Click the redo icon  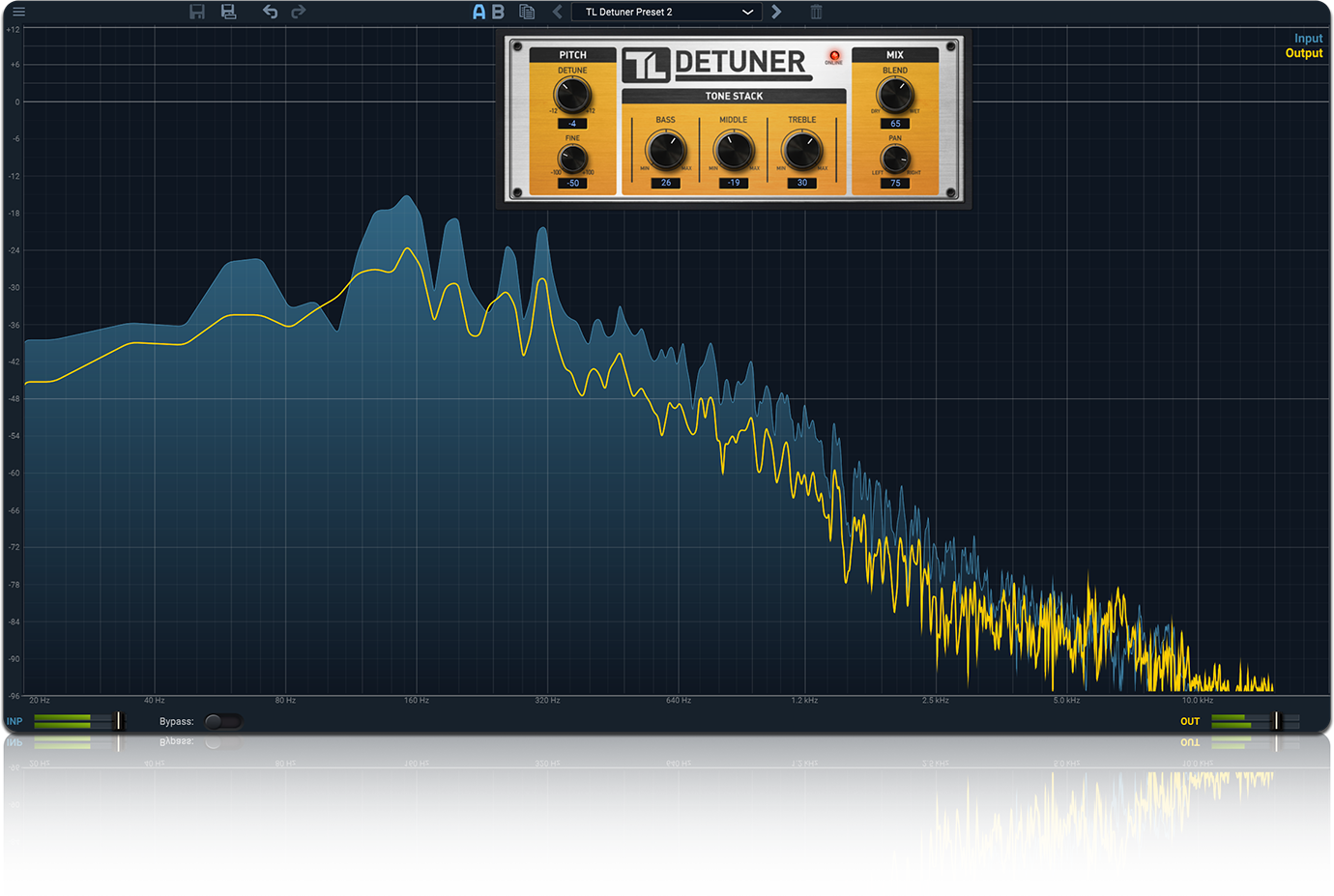click(298, 12)
